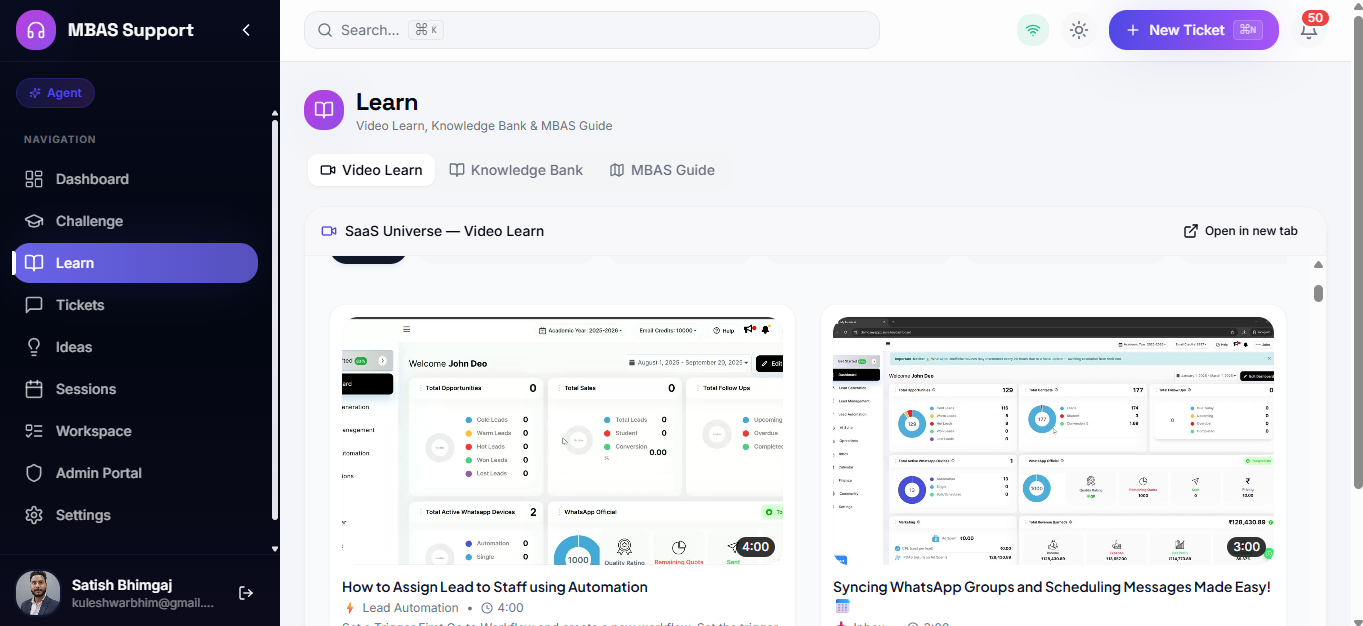Click the New Ticket button
This screenshot has width=1363, height=626.
[1193, 30]
